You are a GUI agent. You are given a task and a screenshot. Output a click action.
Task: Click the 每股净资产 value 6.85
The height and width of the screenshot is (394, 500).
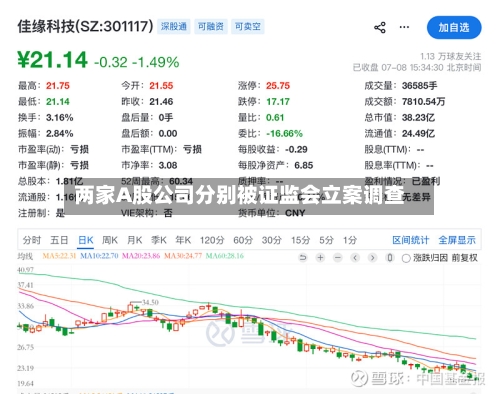(304, 165)
